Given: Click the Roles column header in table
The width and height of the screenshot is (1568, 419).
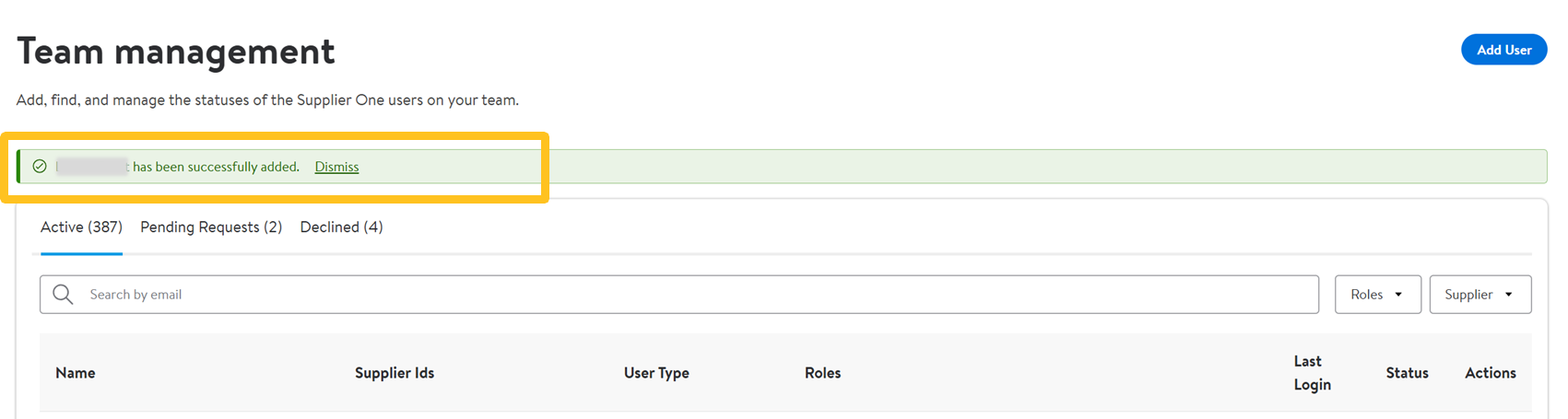Looking at the screenshot, I should pyautogui.click(x=822, y=373).
